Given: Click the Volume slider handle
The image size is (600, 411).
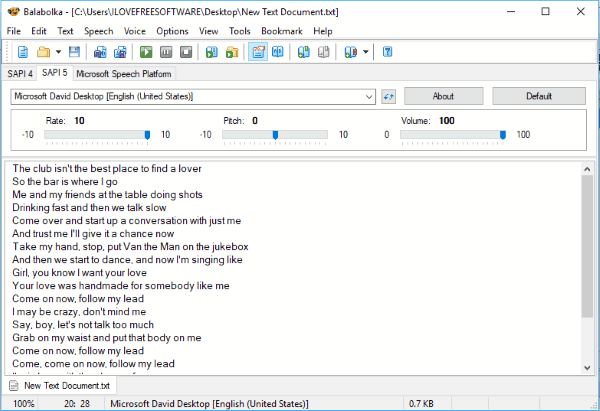Looking at the screenshot, I should 503,135.
